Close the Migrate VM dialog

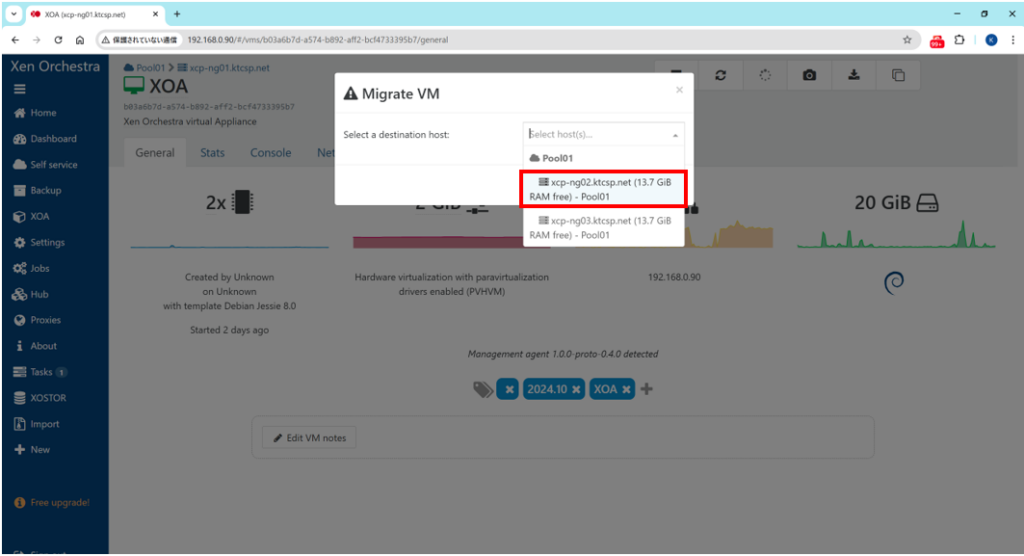click(x=679, y=89)
